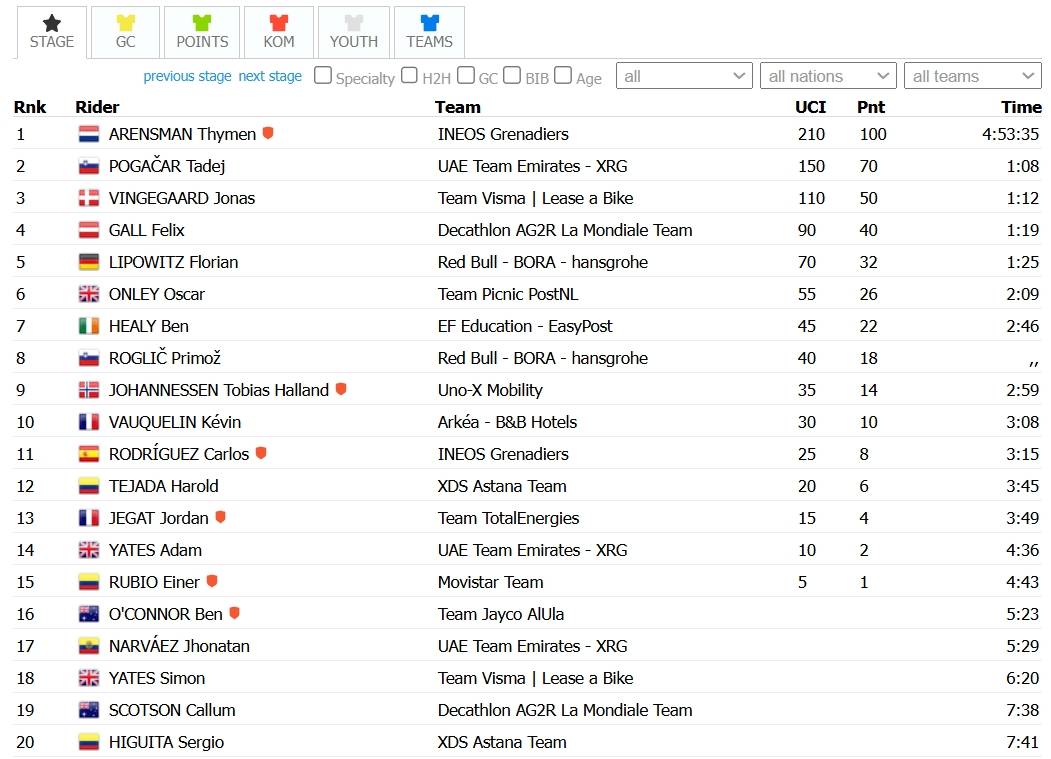This screenshot has height=759, width=1051.
Task: Open EF Education - EasyPost team link
Action: 525,327
